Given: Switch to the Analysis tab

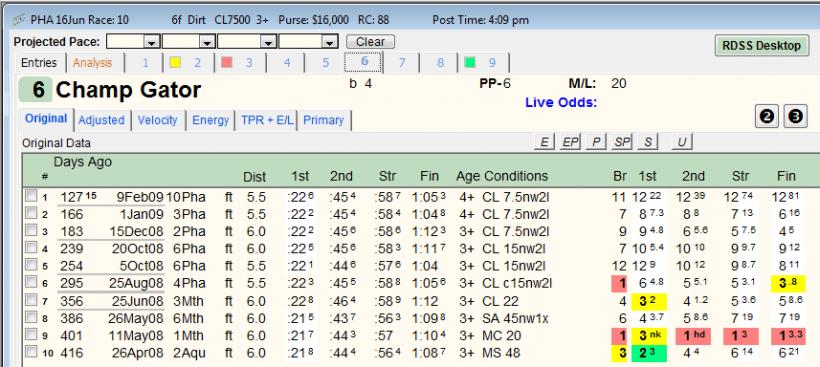Looking at the screenshot, I should (x=93, y=63).
